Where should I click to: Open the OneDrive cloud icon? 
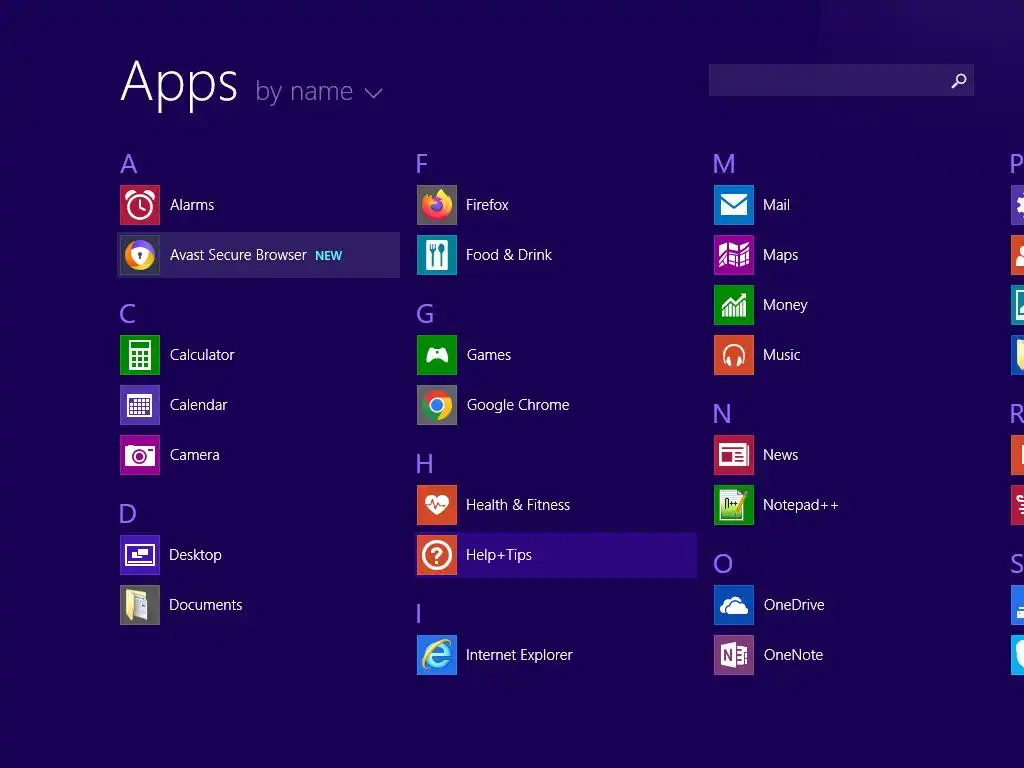pos(734,605)
